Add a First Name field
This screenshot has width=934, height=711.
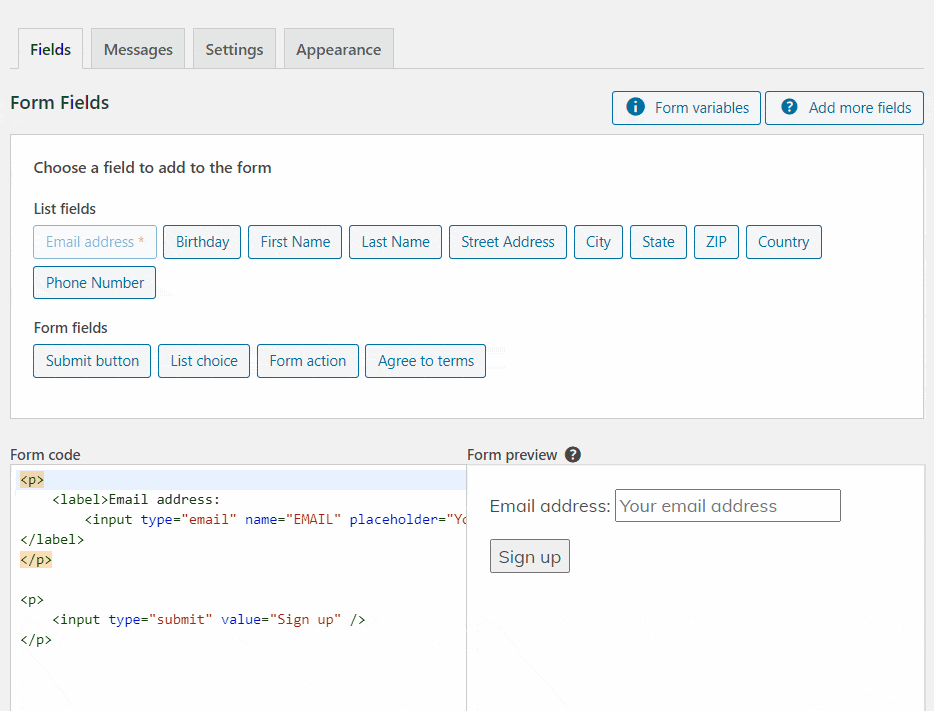(294, 241)
